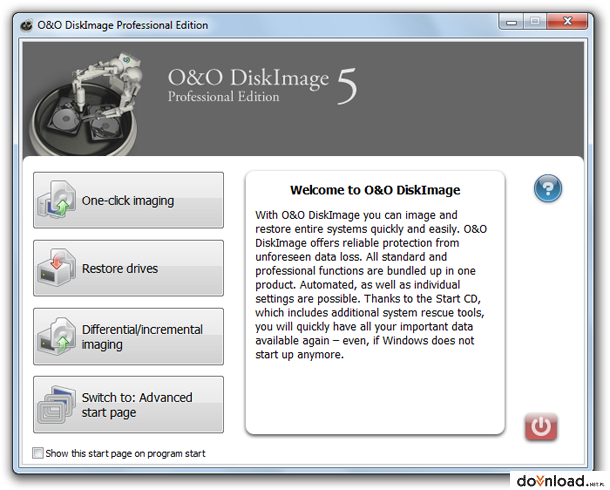Click the Welcome to O&O DiskImage heading
The width and height of the screenshot is (610, 490).
coord(375,190)
